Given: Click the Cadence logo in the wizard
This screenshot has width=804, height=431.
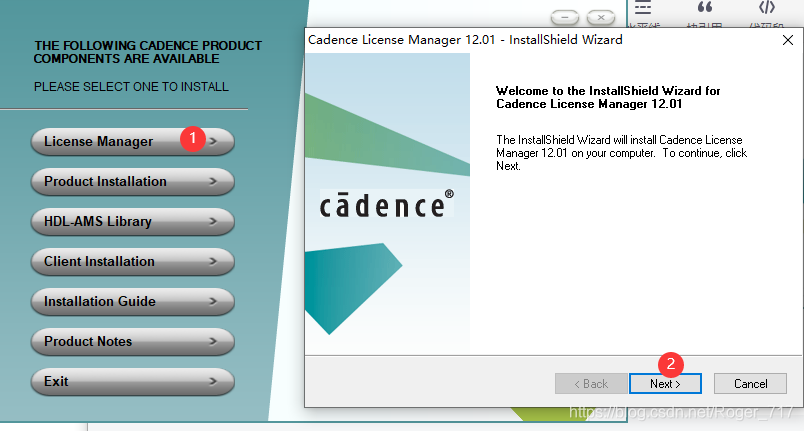Looking at the screenshot, I should tap(387, 204).
